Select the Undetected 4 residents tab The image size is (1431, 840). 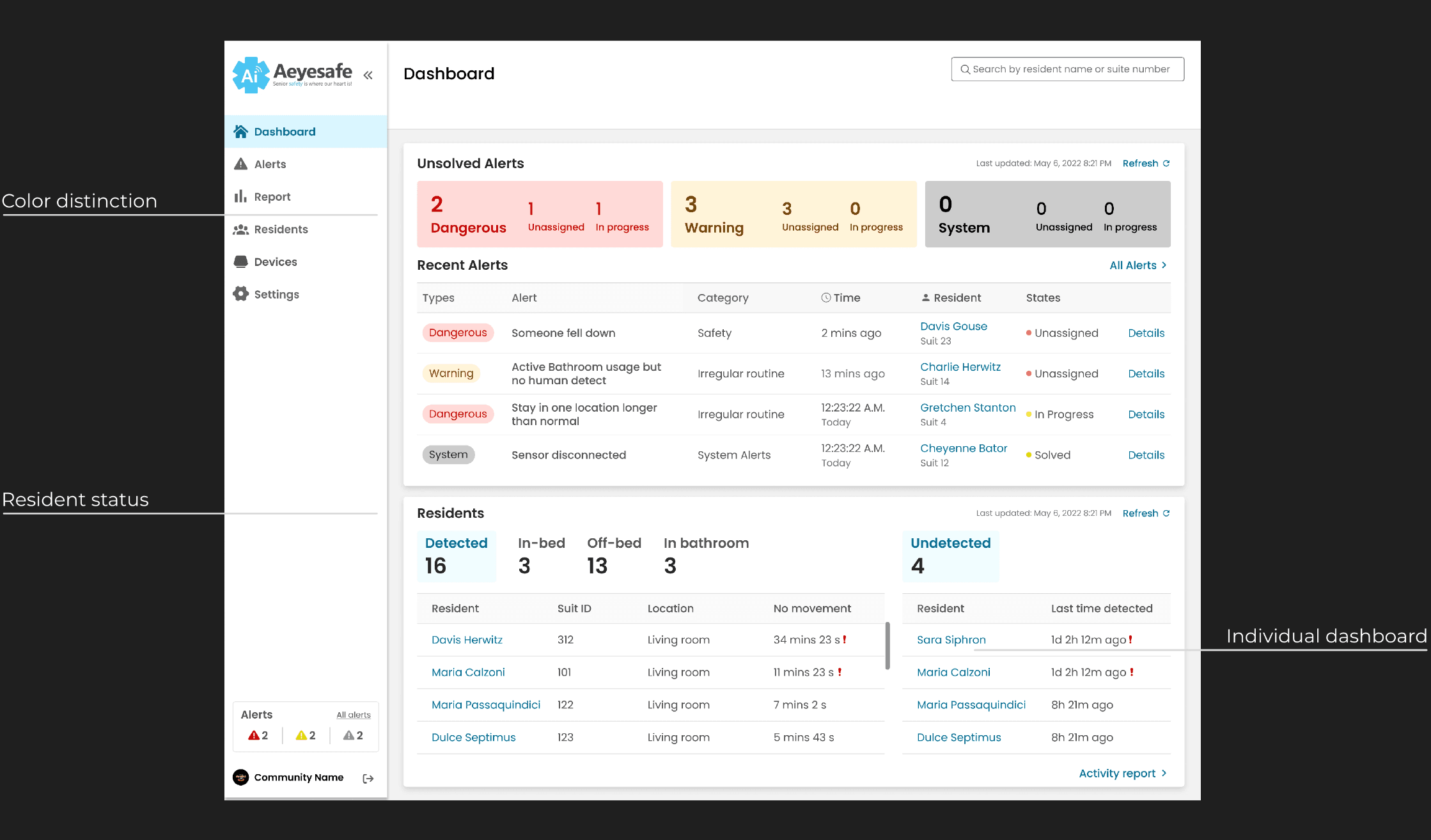[x=950, y=556]
